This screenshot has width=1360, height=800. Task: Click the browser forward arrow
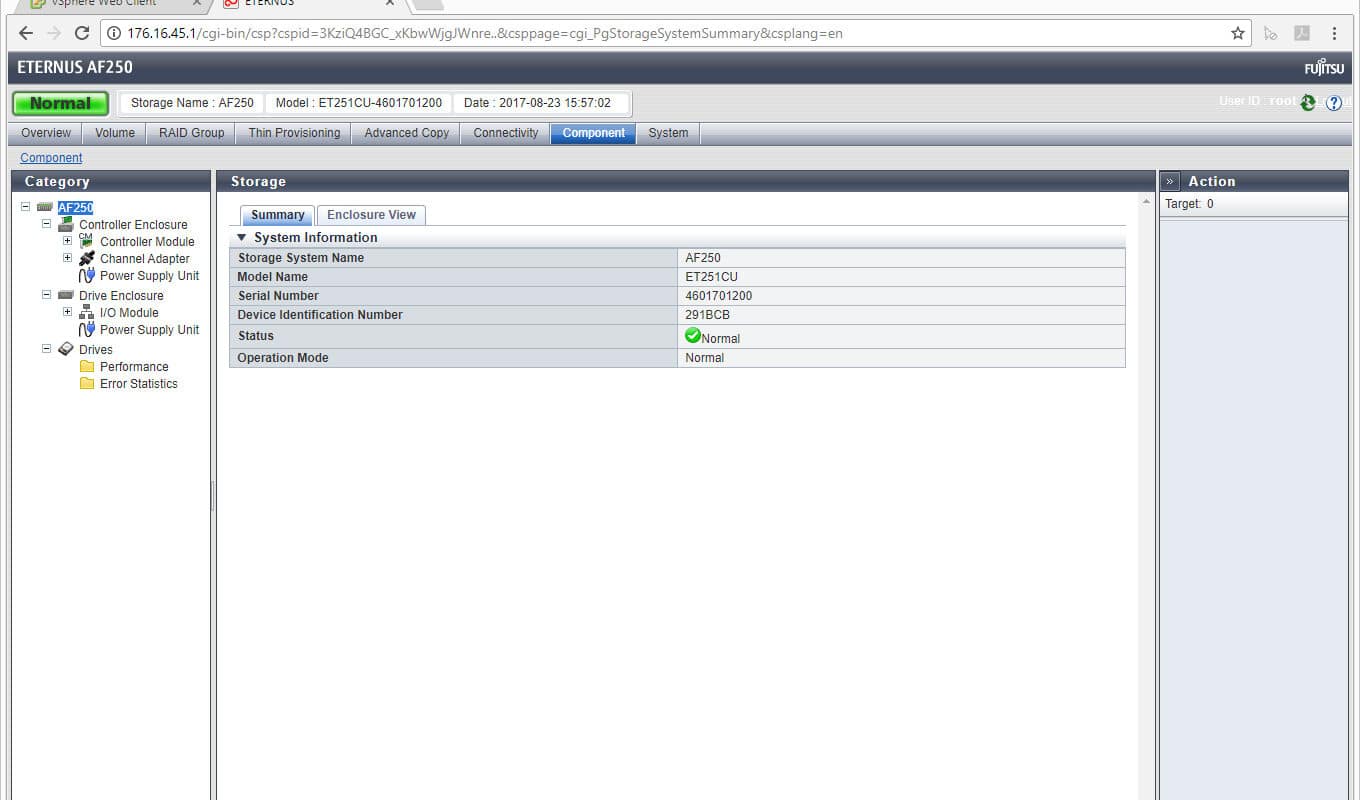pyautogui.click(x=54, y=33)
